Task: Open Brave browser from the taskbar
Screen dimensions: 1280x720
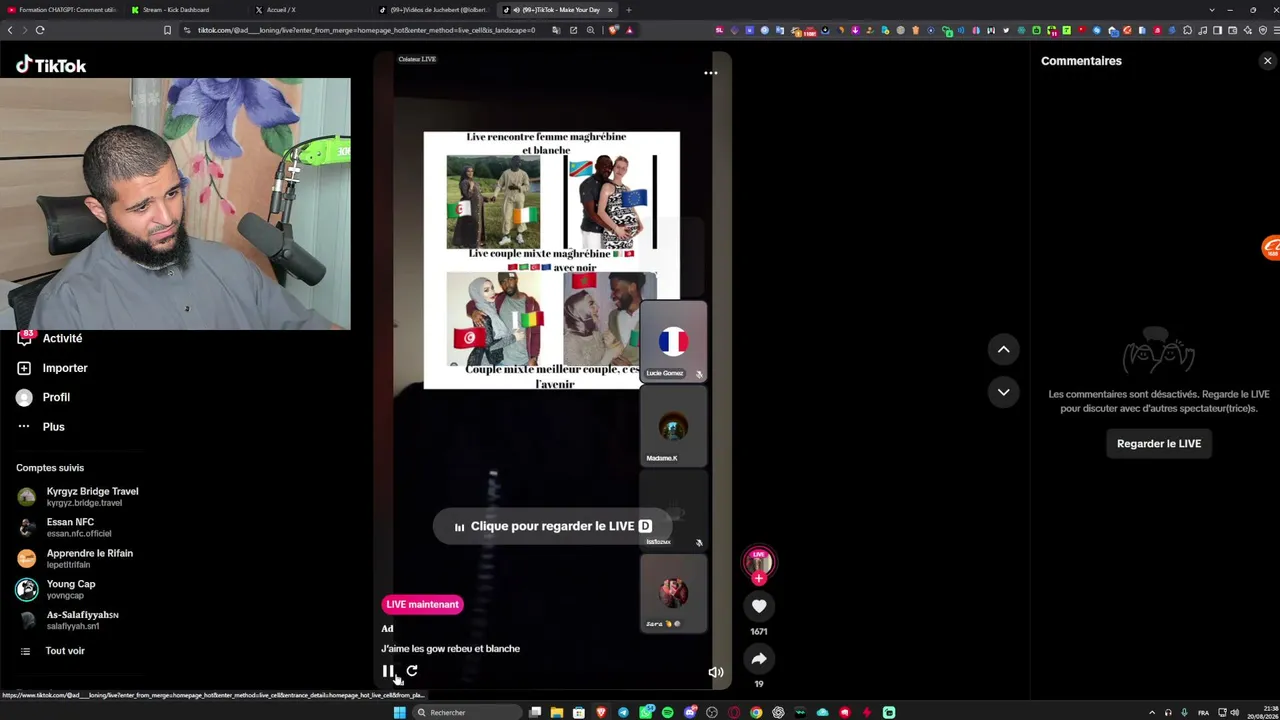Action: 601,712
